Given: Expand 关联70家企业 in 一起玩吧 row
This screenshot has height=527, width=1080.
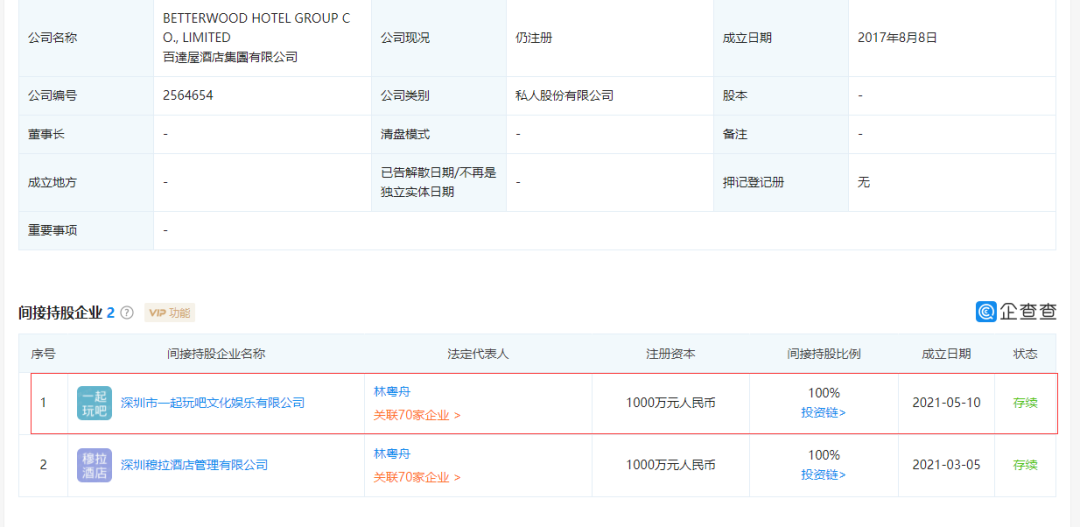Looking at the screenshot, I should pos(417,415).
